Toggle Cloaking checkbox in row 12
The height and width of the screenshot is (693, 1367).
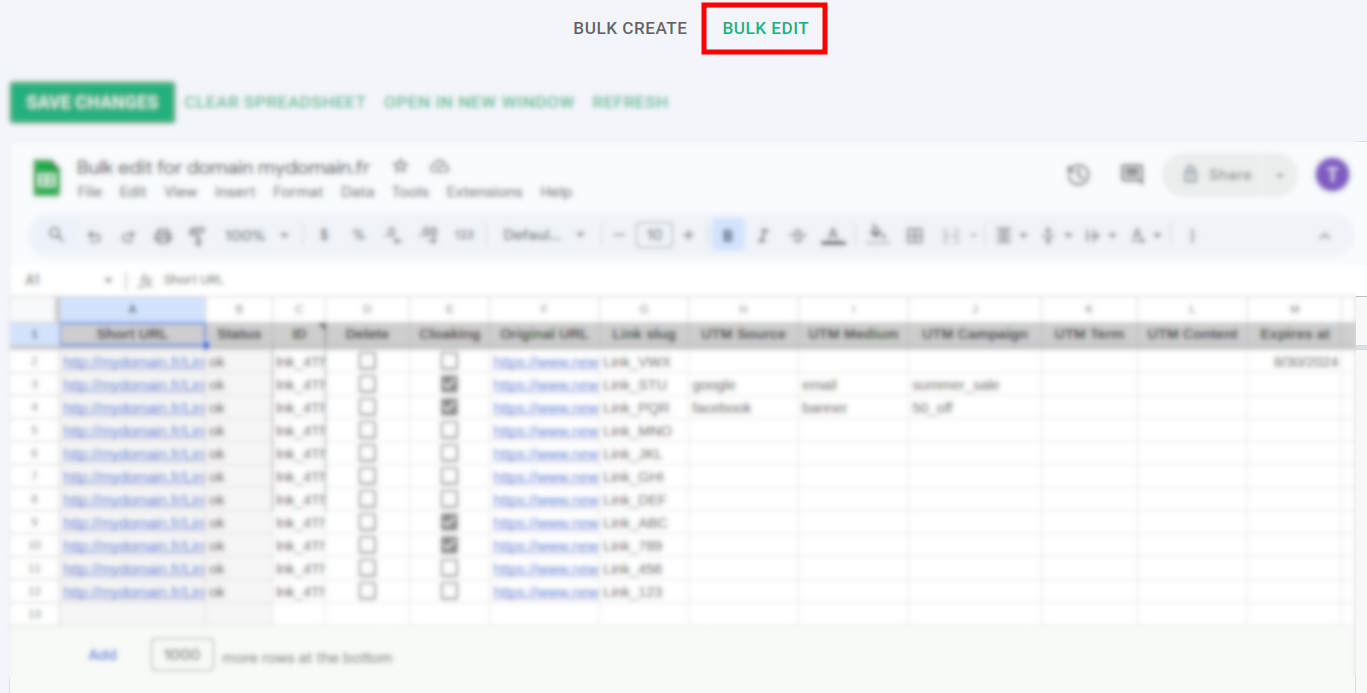click(x=450, y=591)
